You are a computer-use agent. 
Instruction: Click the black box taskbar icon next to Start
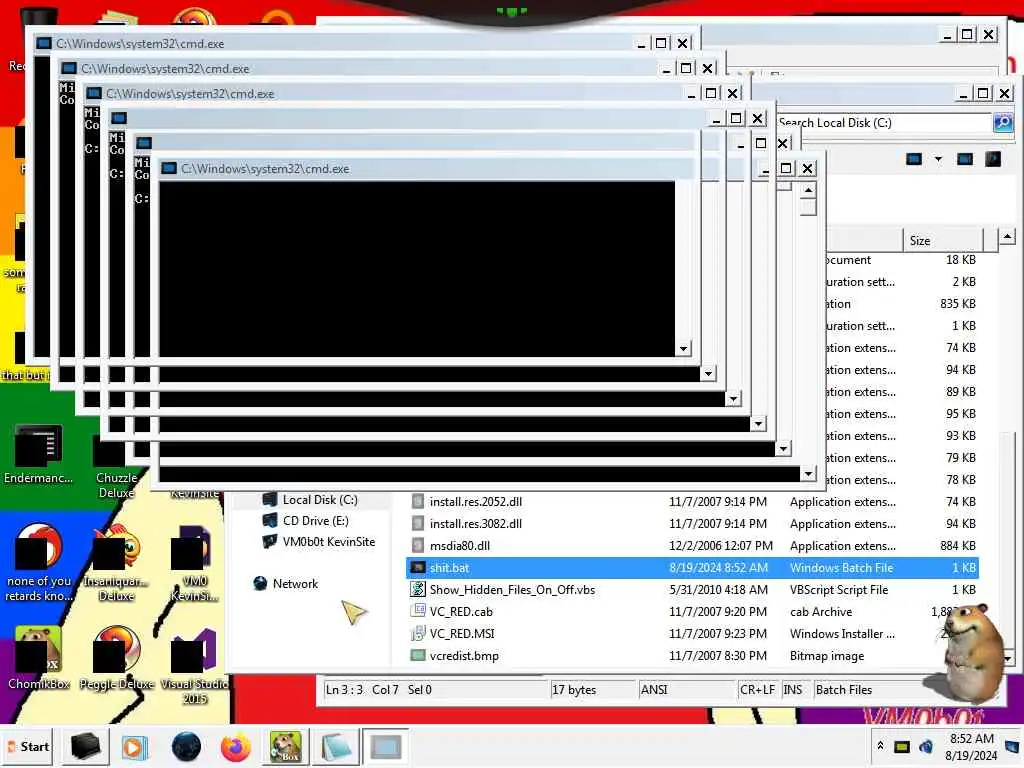(x=86, y=746)
